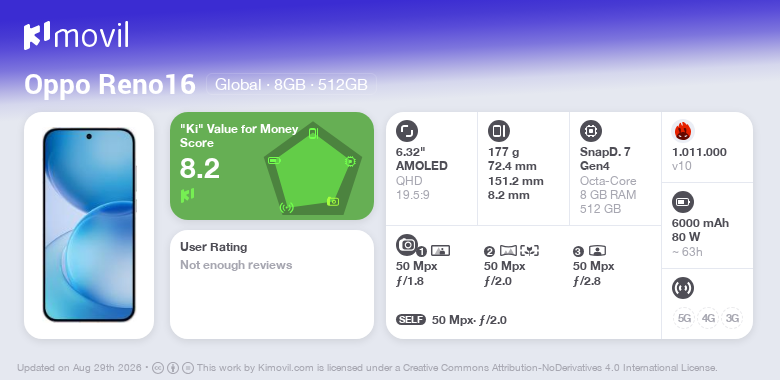This screenshot has height=380, width=780.
Task: Click the battery icon above 6000 mAh
Action: coord(682,202)
